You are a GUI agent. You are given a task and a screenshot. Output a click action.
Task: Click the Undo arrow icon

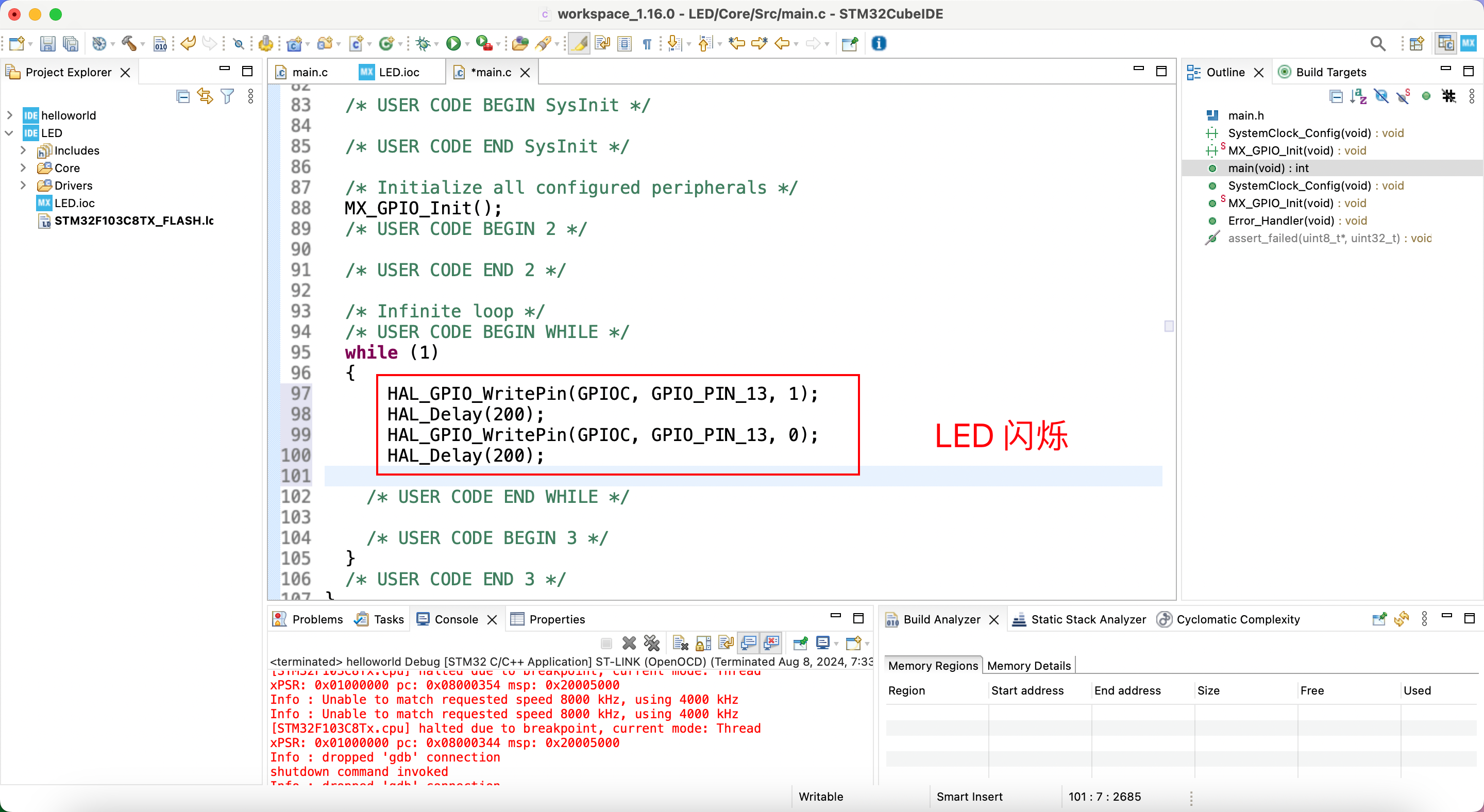(x=189, y=44)
